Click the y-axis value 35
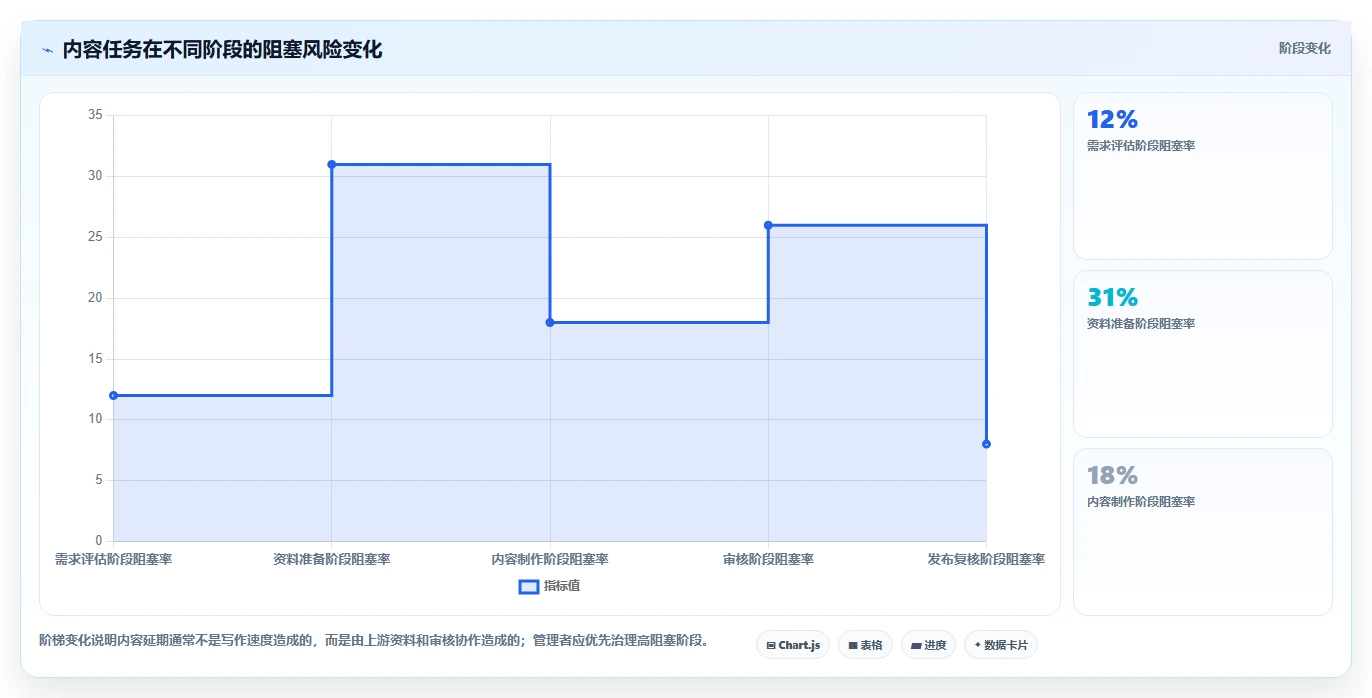Image resolution: width=1372 pixels, height=698 pixels. 95,115
